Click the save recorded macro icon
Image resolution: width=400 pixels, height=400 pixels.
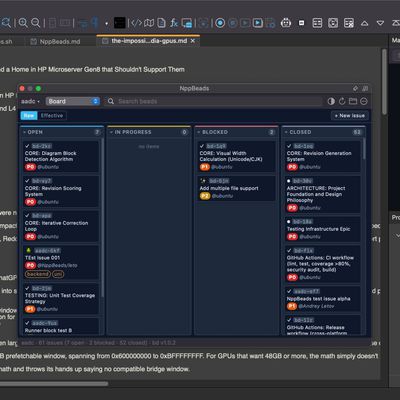tap(270, 23)
